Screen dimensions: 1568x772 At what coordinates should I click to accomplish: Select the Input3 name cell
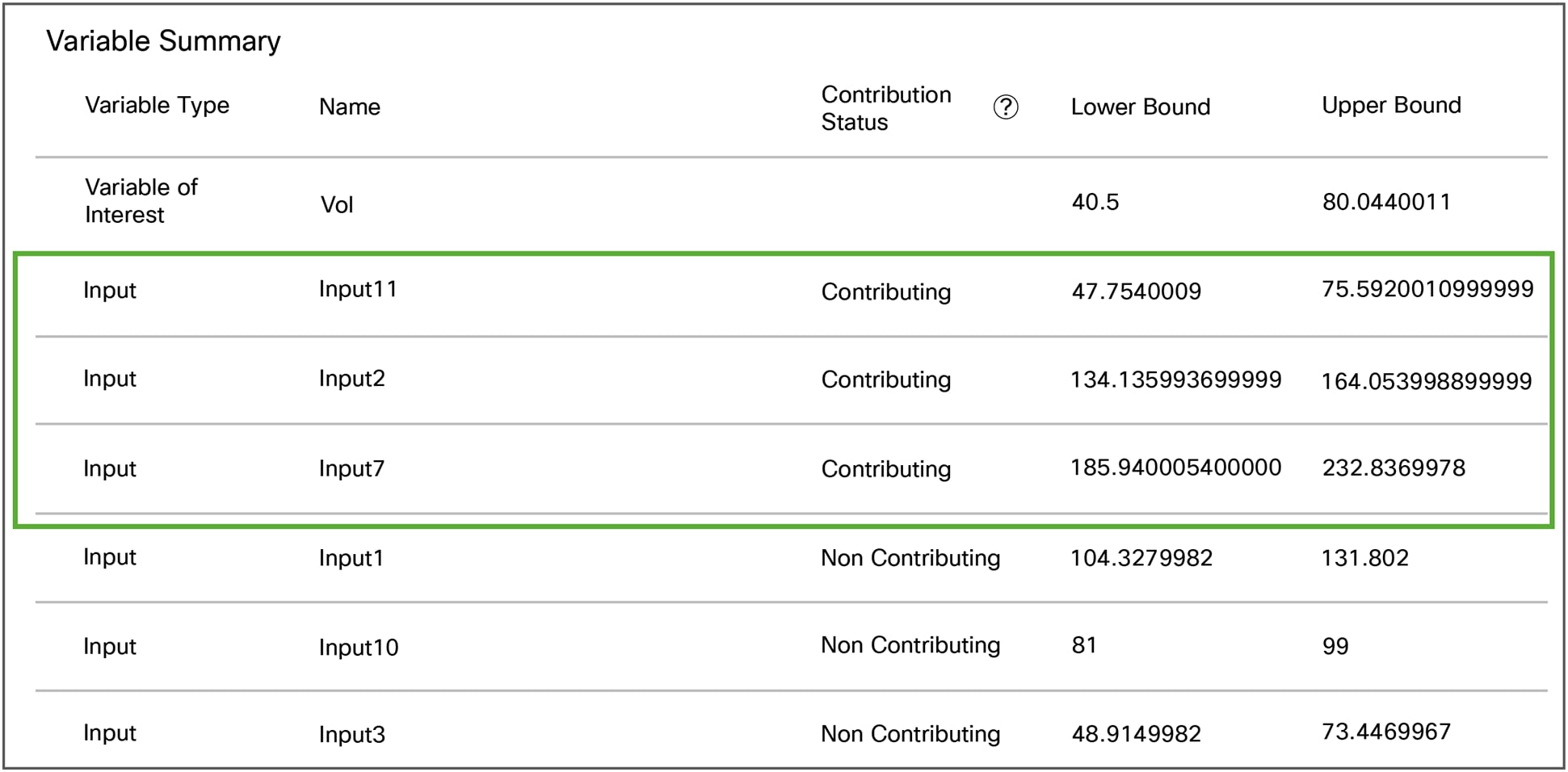point(351,734)
